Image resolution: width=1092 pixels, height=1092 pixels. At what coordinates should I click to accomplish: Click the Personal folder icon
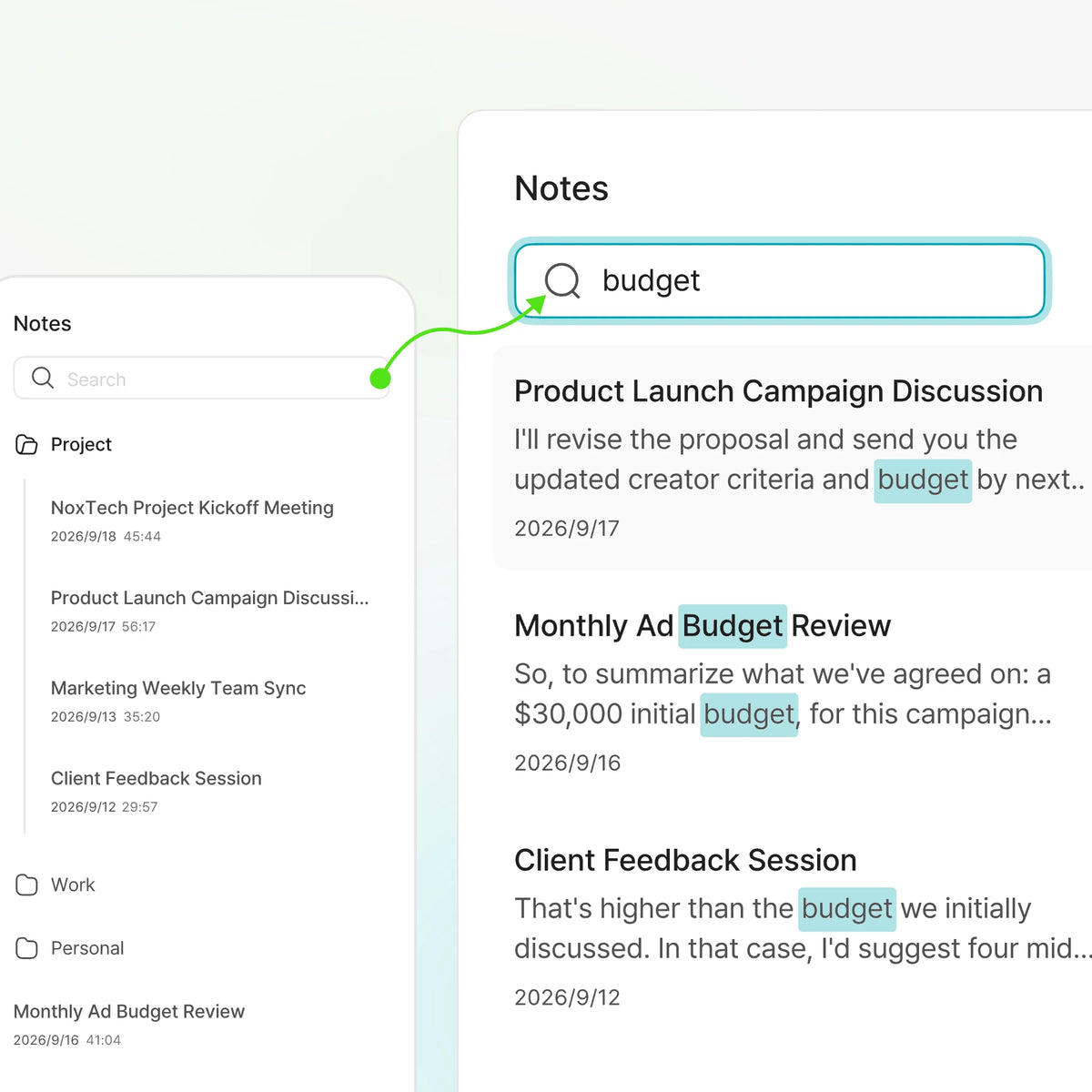pos(26,948)
